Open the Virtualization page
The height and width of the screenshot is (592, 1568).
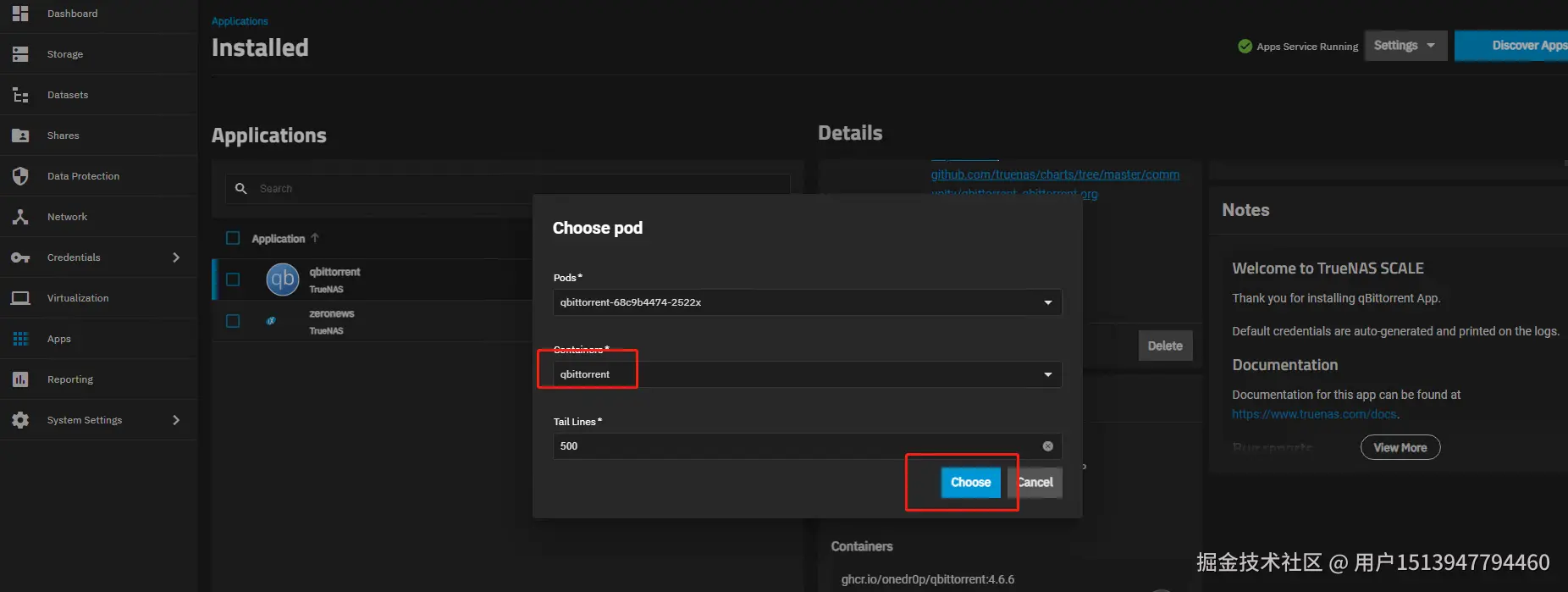pyautogui.click(x=78, y=298)
